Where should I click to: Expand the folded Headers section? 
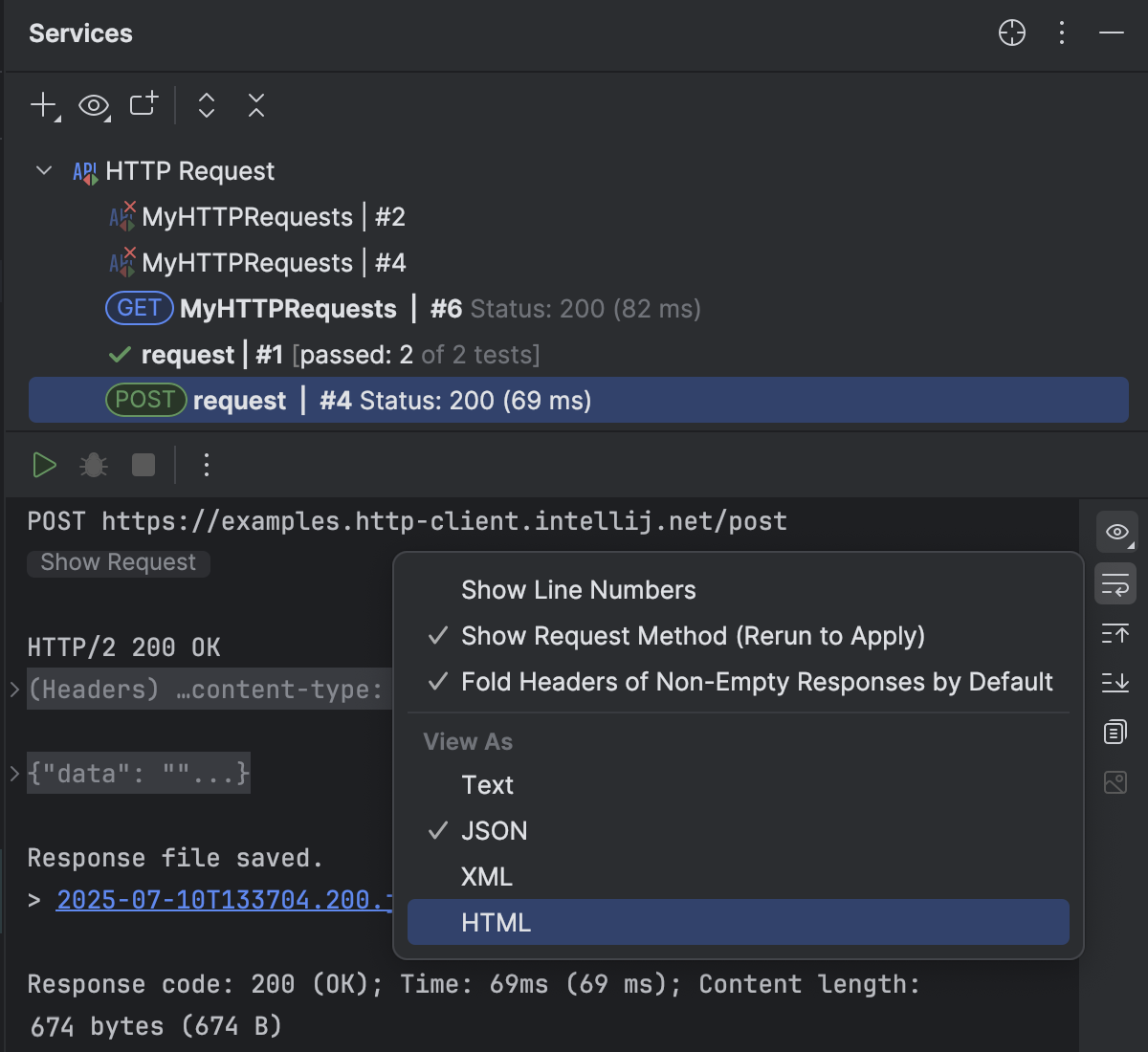click(13, 689)
